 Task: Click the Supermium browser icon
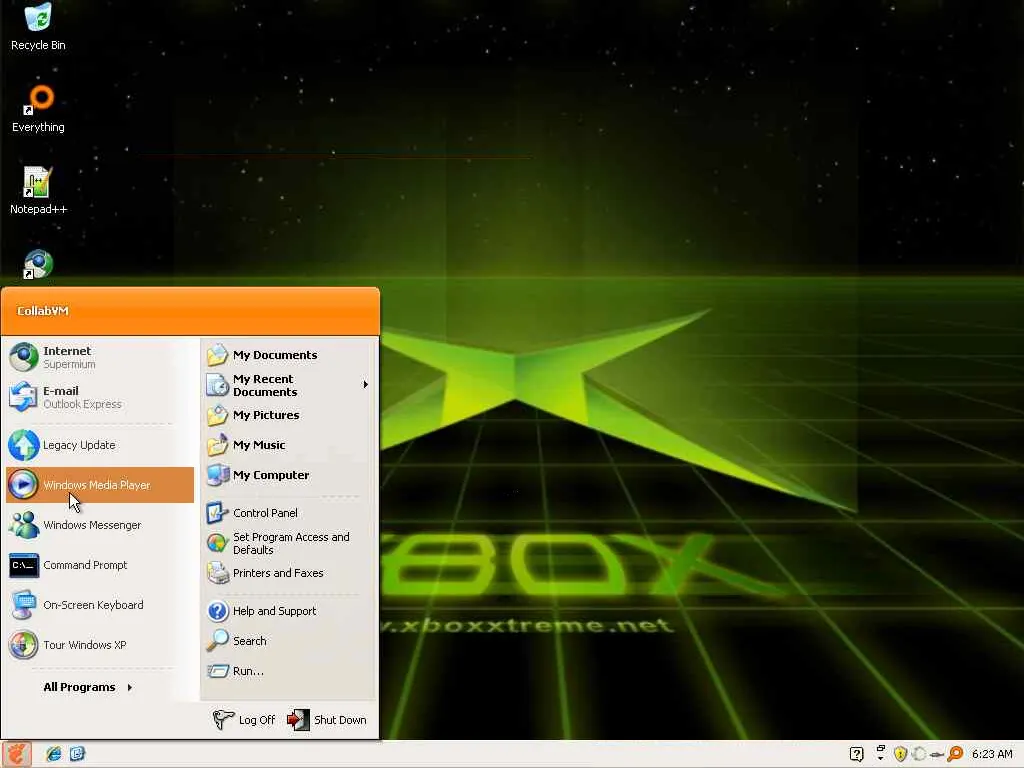pos(24,357)
